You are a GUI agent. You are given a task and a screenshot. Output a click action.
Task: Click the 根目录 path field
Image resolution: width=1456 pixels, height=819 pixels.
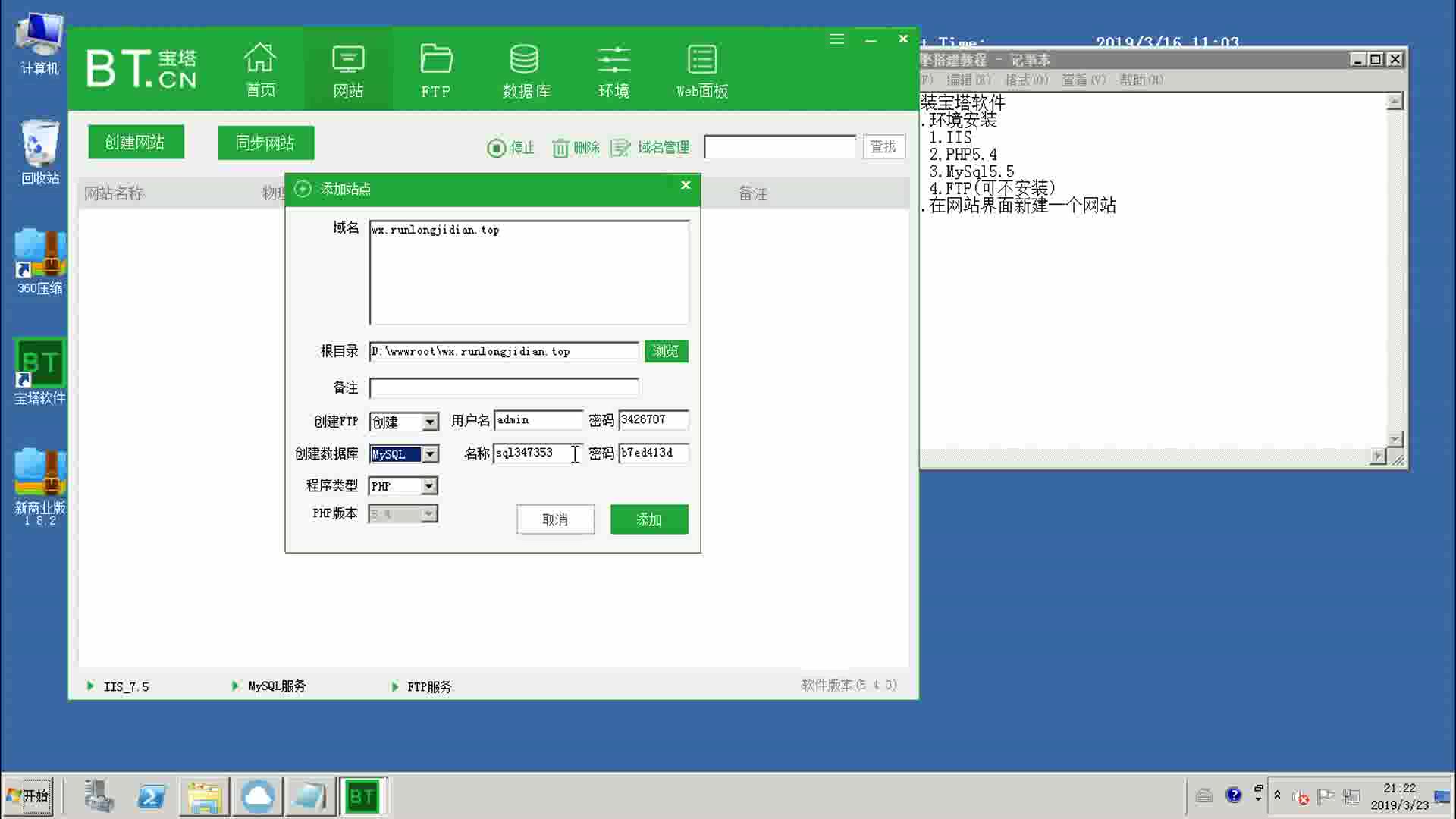pyautogui.click(x=504, y=351)
